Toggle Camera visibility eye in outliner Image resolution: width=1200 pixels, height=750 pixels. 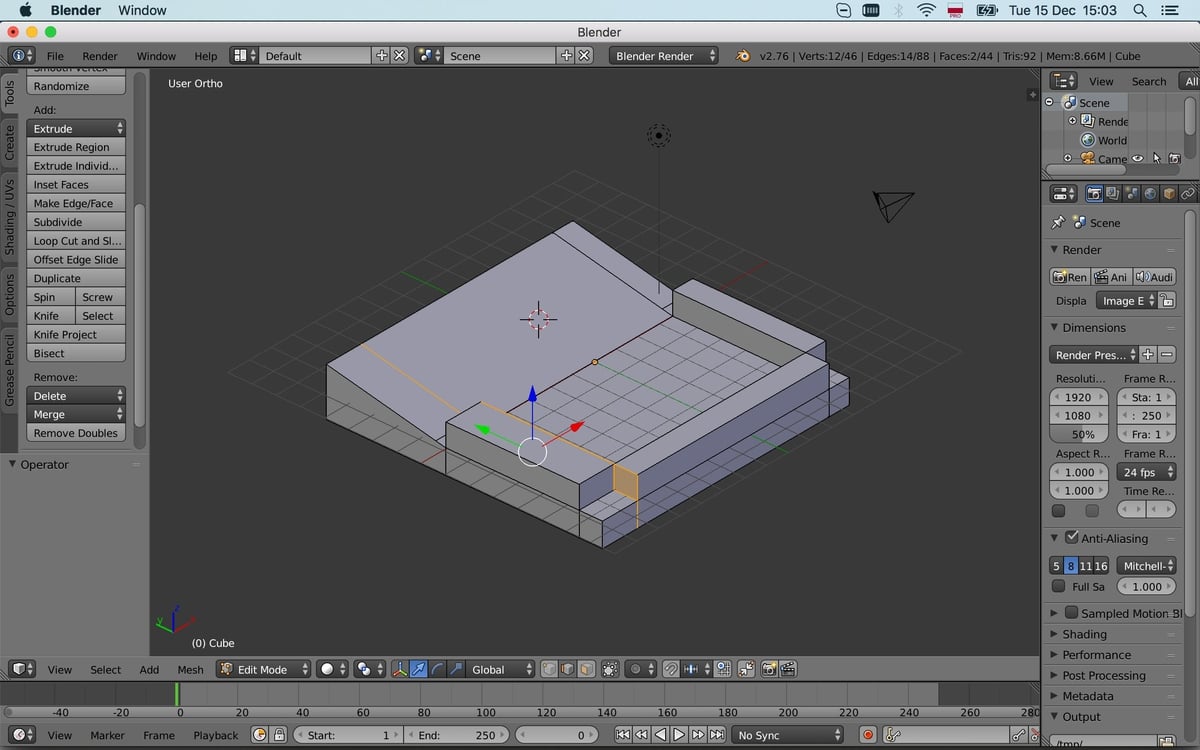click(1138, 158)
